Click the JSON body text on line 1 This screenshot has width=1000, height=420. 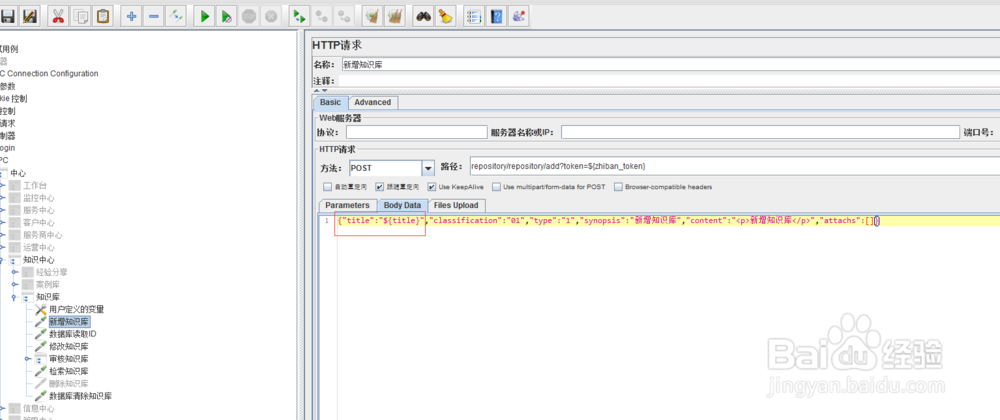coord(609,221)
